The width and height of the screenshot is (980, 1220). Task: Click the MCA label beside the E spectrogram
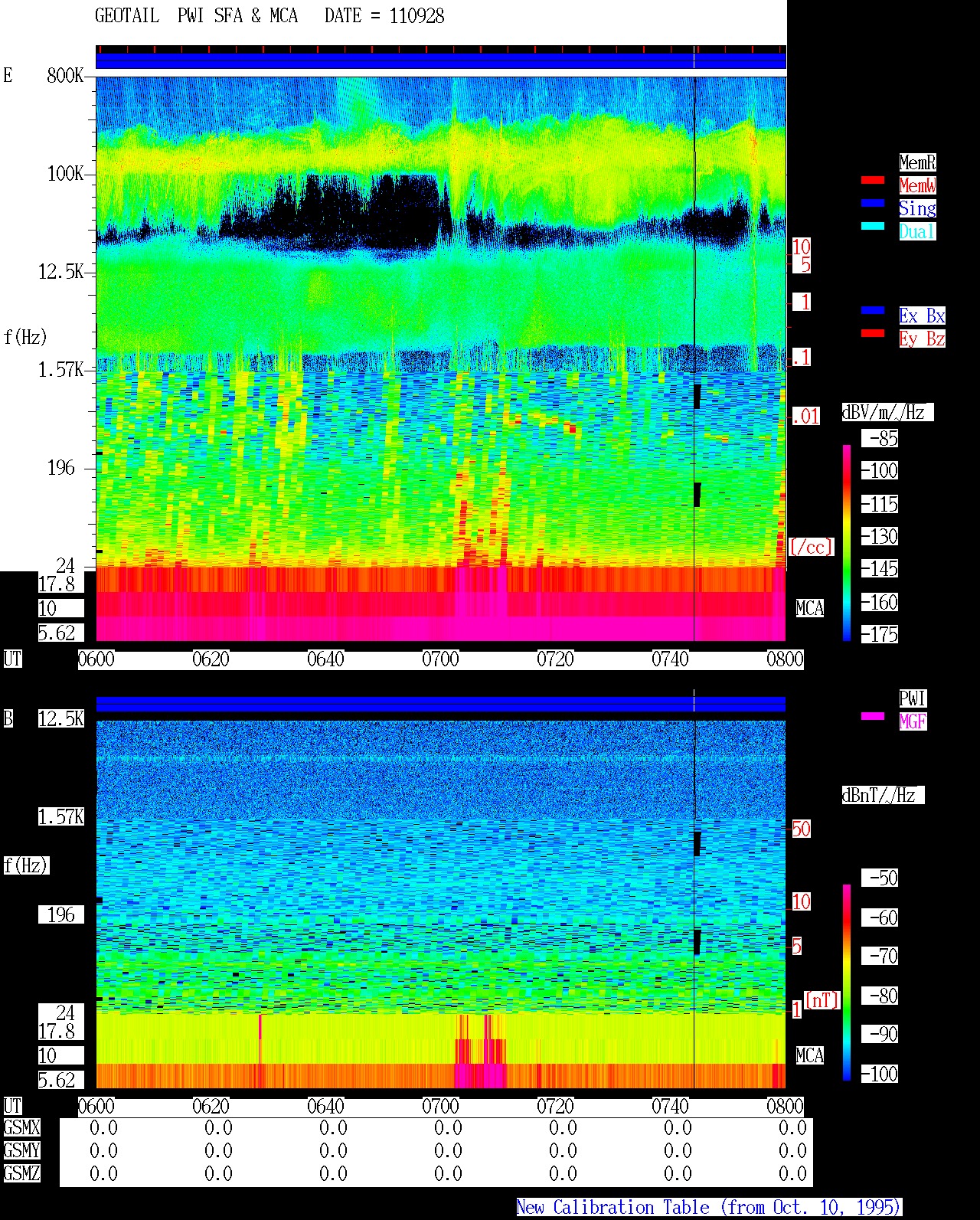(x=810, y=609)
